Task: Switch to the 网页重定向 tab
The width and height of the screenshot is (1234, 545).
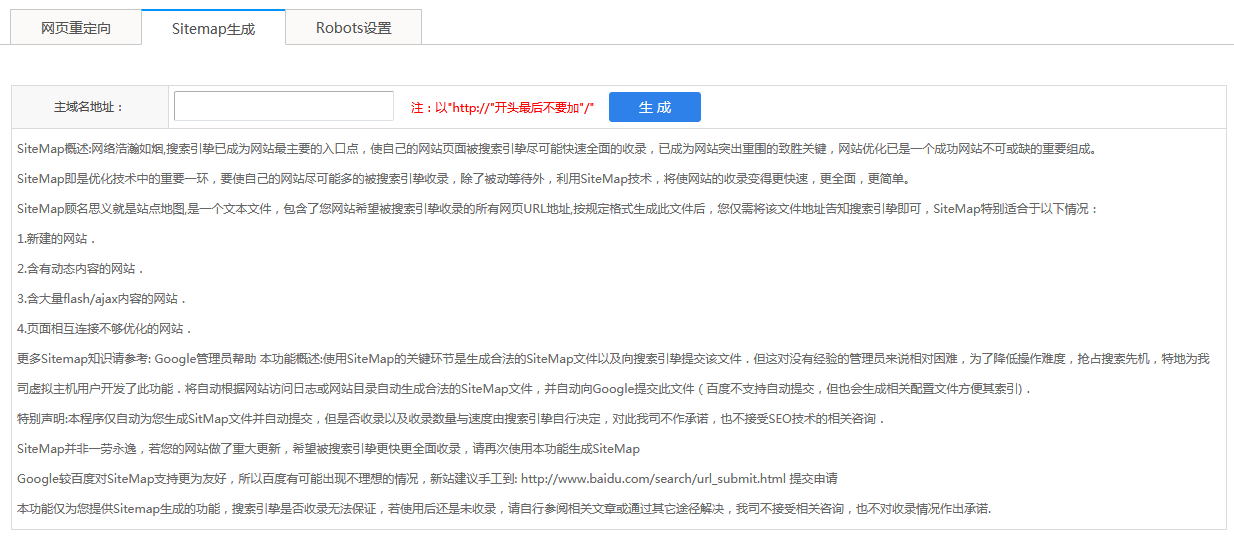Action: 76,28
